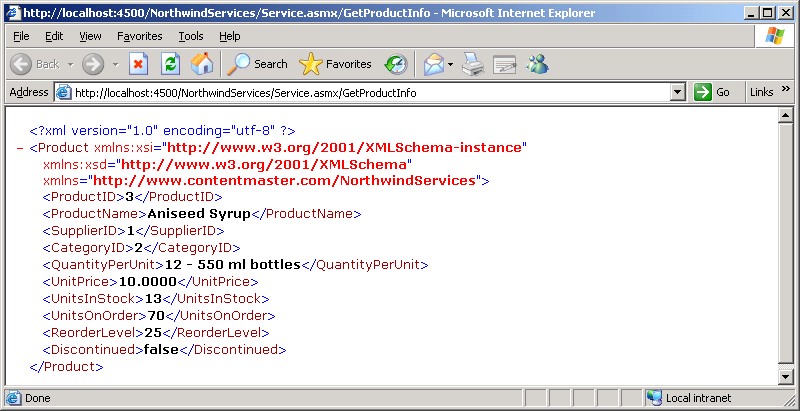Open the History pane icon

(x=396, y=64)
